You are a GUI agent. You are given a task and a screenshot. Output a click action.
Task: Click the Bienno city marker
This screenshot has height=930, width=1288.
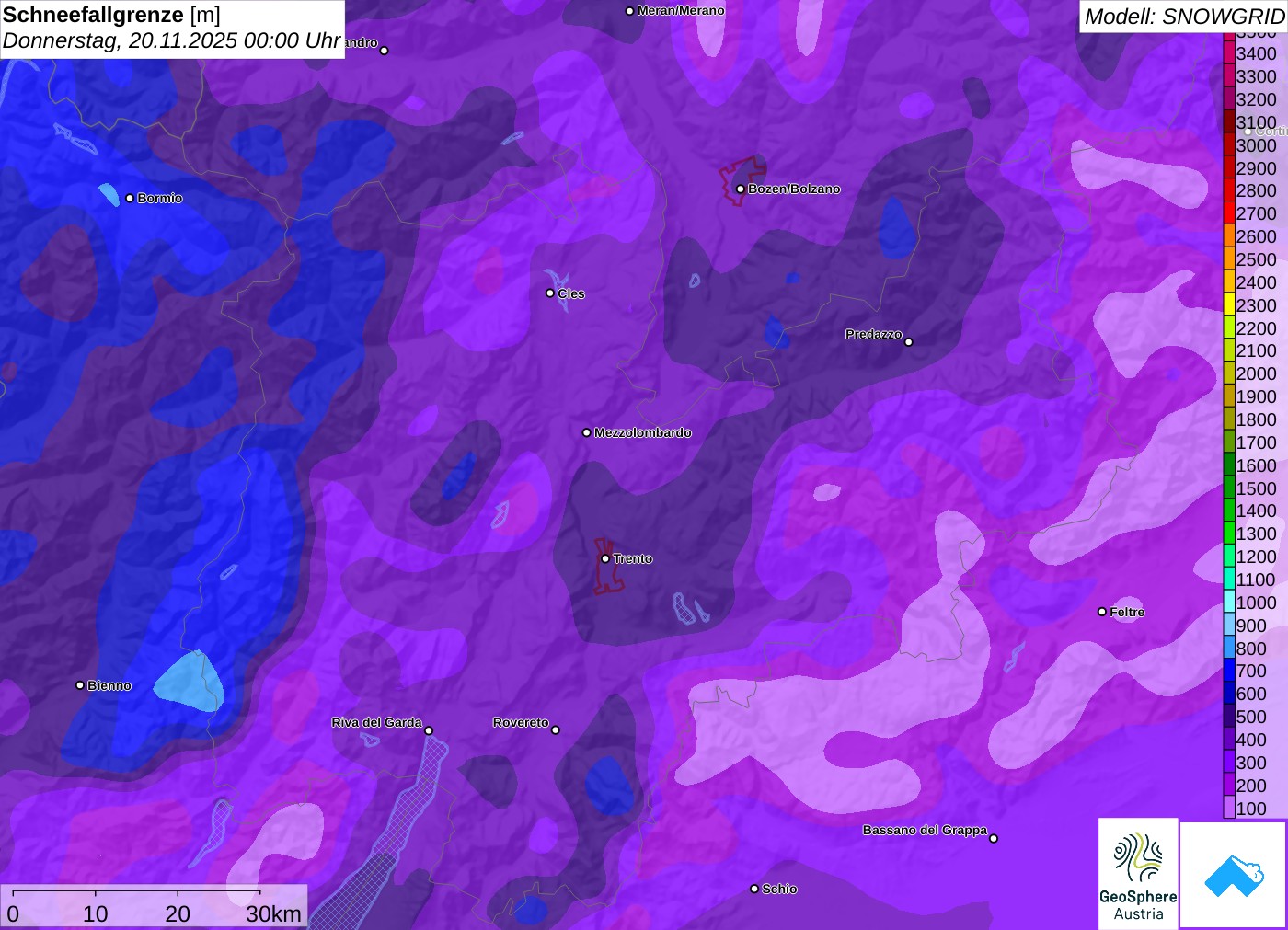pyautogui.click(x=80, y=685)
